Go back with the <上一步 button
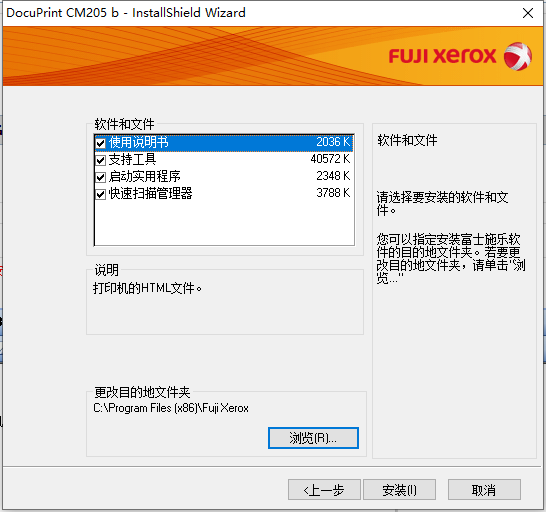546x512 pixels. point(324,490)
